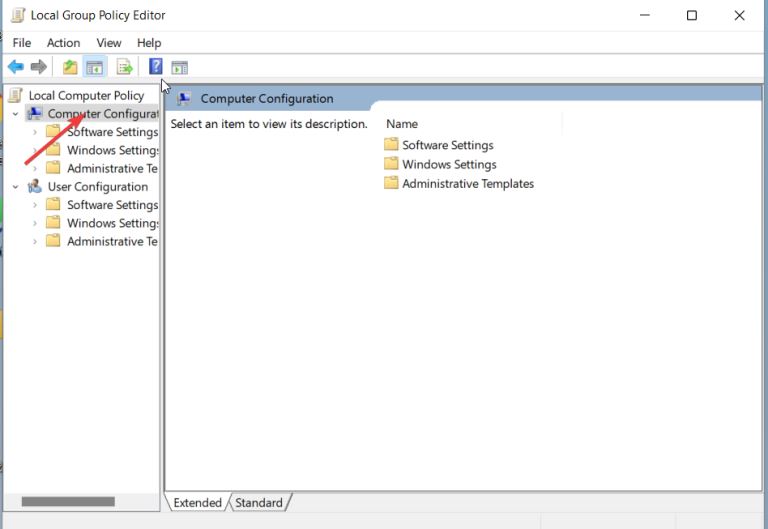Click the Local Group Policy Editor title bar icon
Screen dimensions: 768x529
coord(18,15)
